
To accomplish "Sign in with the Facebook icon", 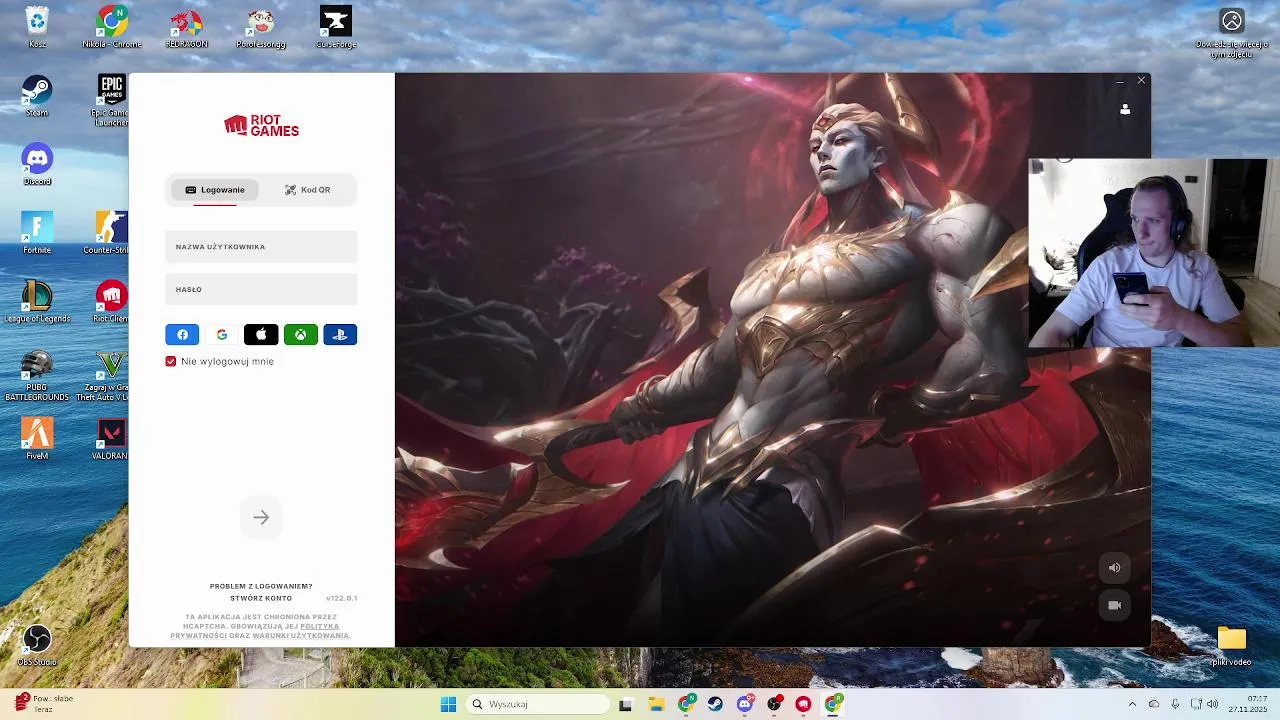I will click(x=182, y=335).
